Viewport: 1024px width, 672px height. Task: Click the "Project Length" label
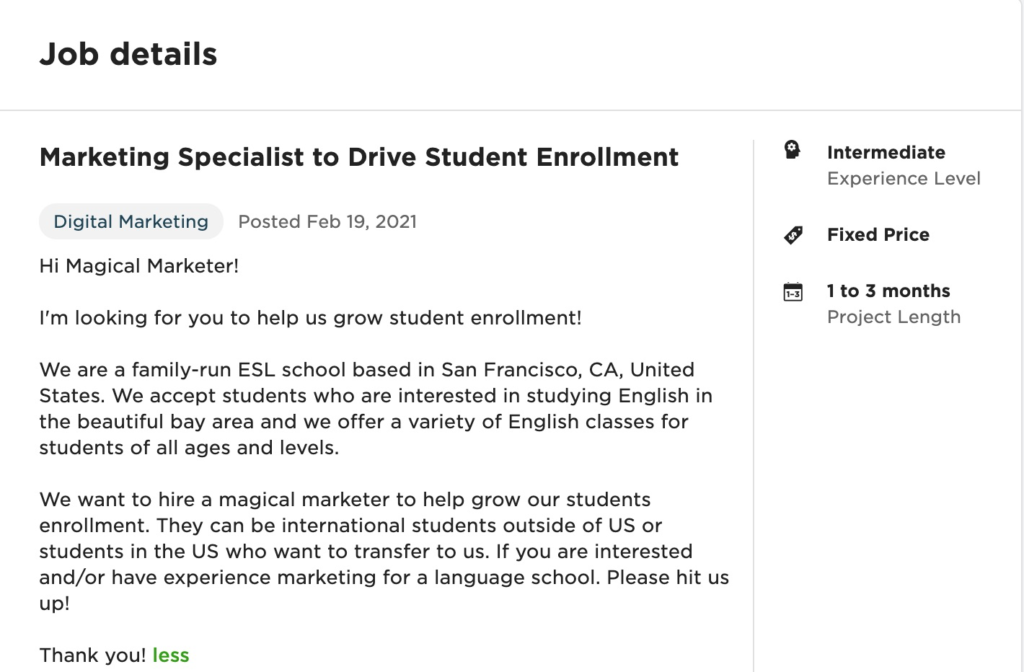[x=893, y=317]
